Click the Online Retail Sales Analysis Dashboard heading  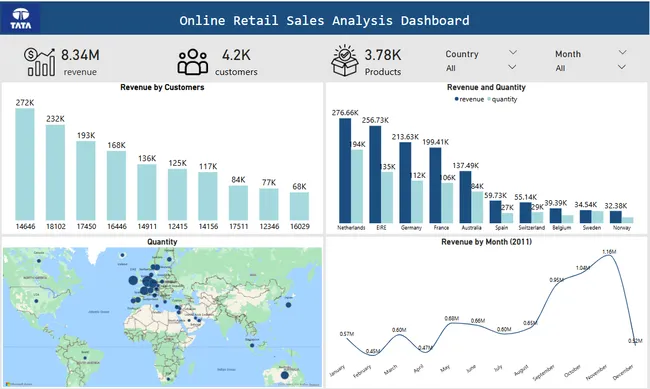[x=324, y=20]
